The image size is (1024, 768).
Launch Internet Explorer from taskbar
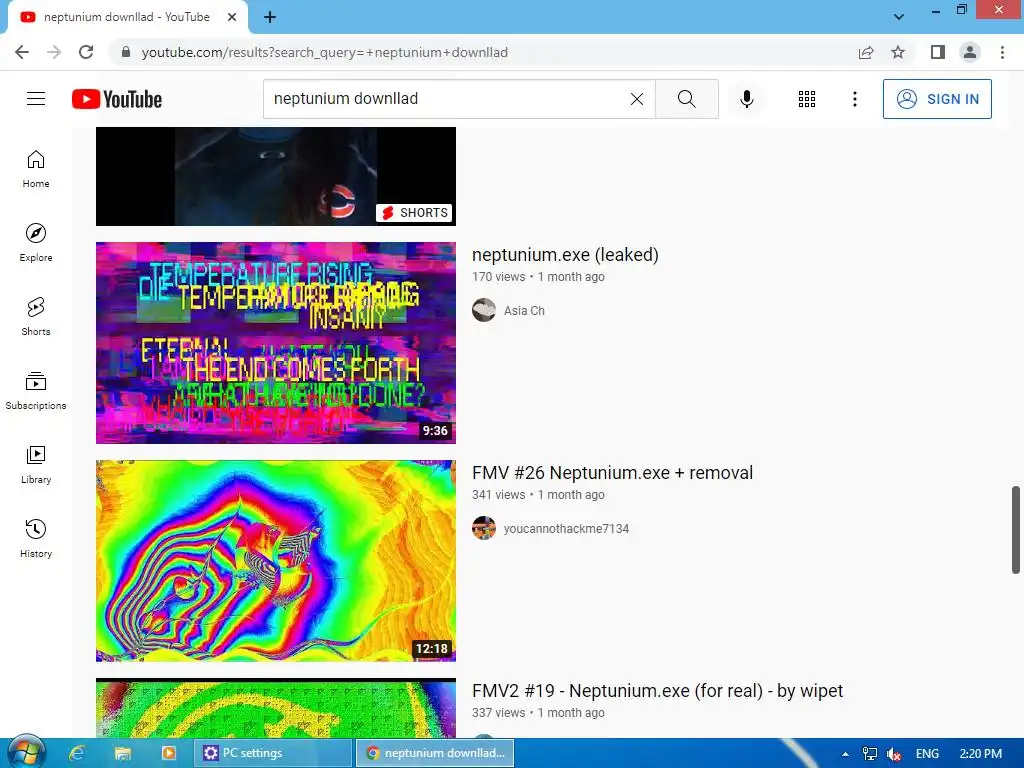pyautogui.click(x=77, y=753)
